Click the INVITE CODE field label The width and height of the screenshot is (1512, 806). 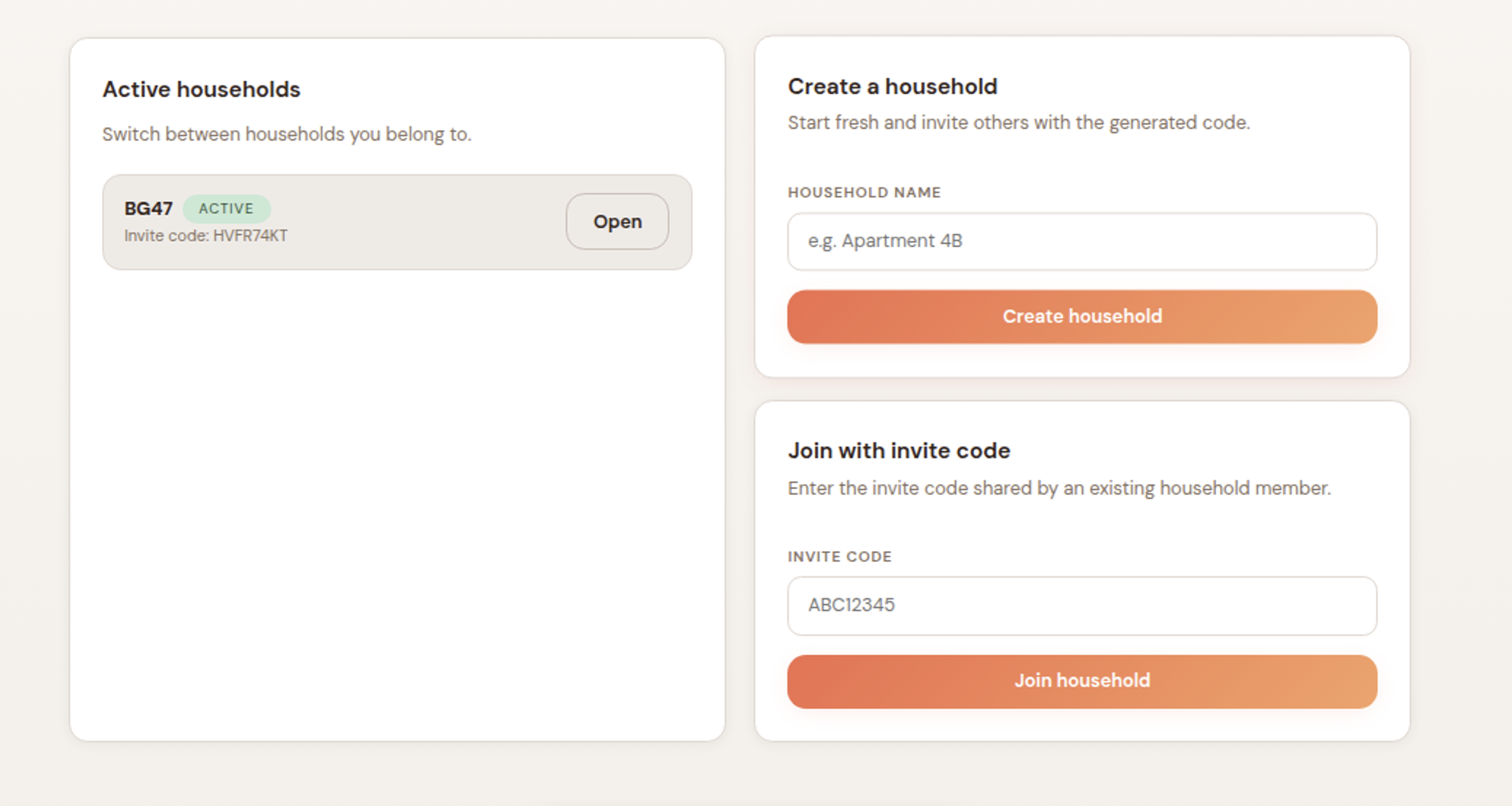coord(839,556)
